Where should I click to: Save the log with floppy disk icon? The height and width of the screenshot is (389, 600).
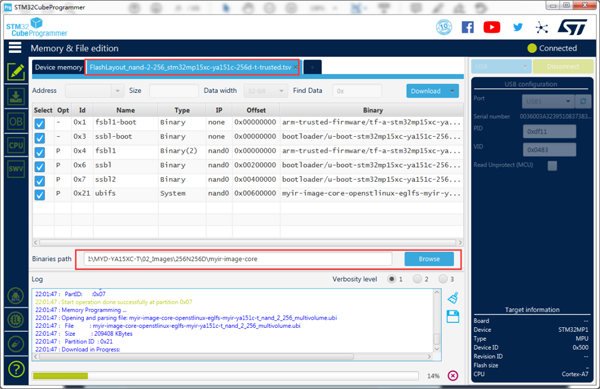pos(453,316)
